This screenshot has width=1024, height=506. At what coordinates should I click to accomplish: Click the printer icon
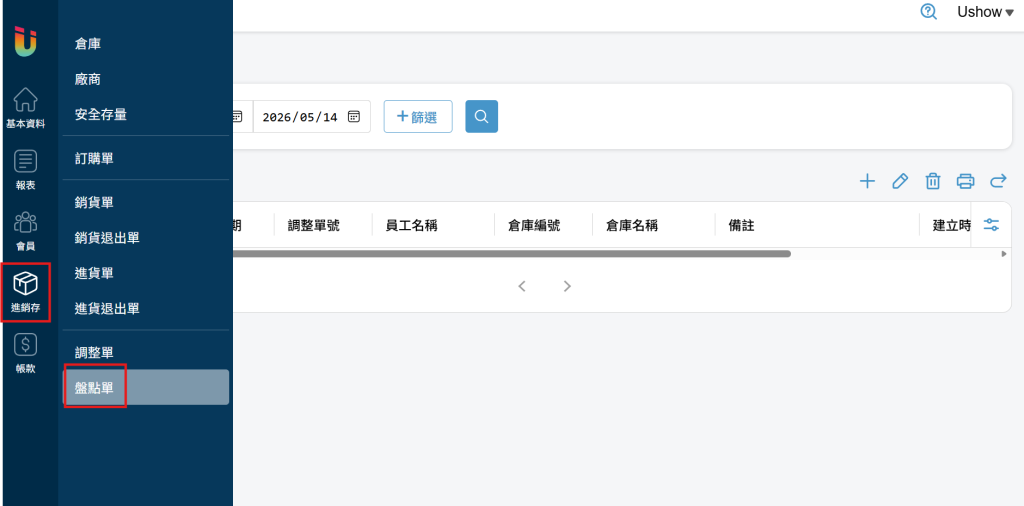point(965,181)
